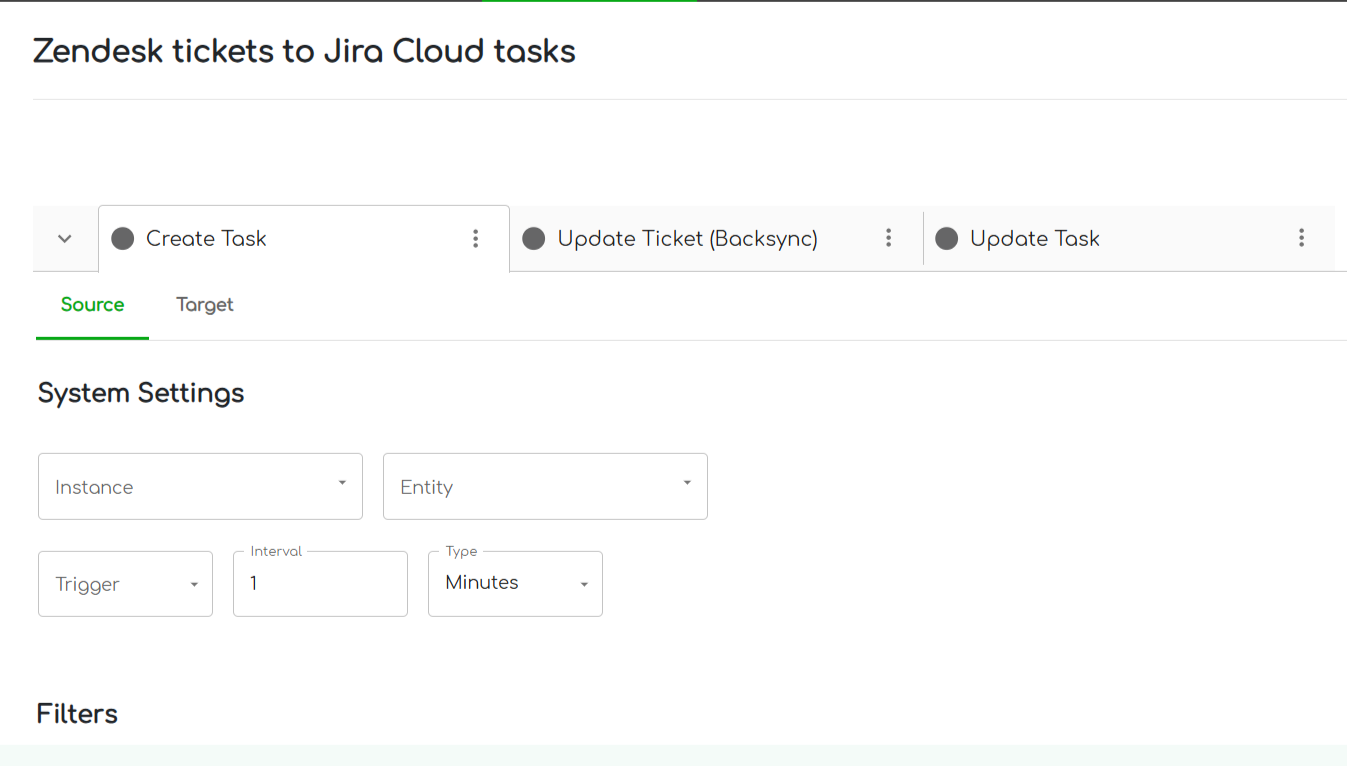Switch to the Update Ticket (Backsync) step
This screenshot has height=766, width=1347.
687,238
